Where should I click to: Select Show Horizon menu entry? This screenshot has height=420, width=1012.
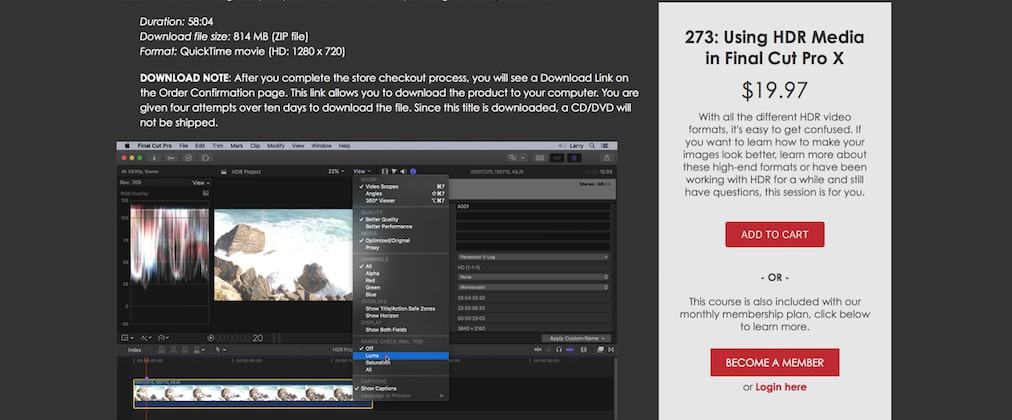(400, 315)
